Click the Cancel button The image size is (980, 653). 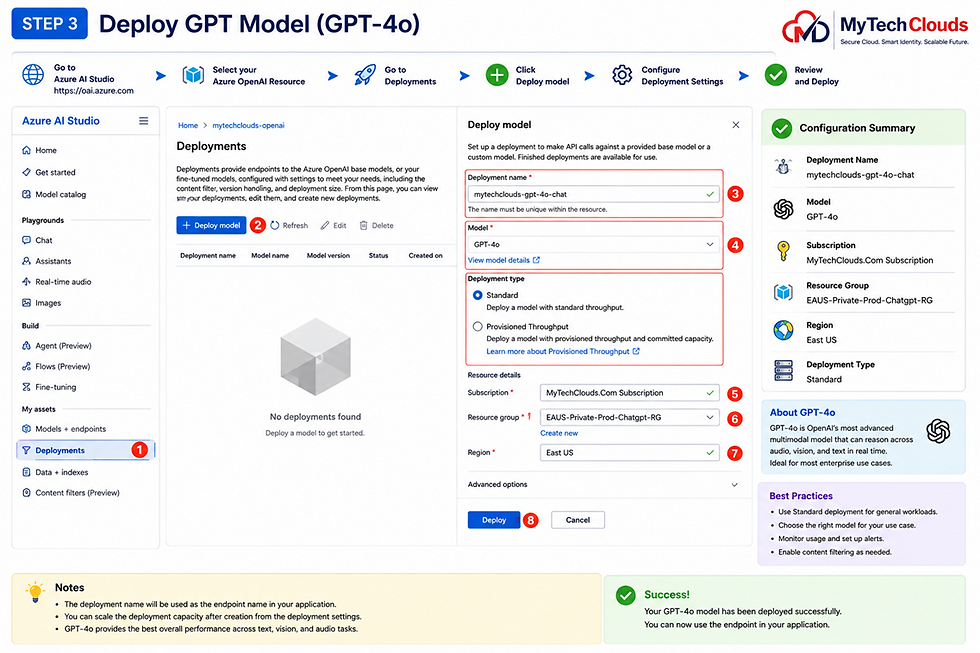tap(578, 520)
